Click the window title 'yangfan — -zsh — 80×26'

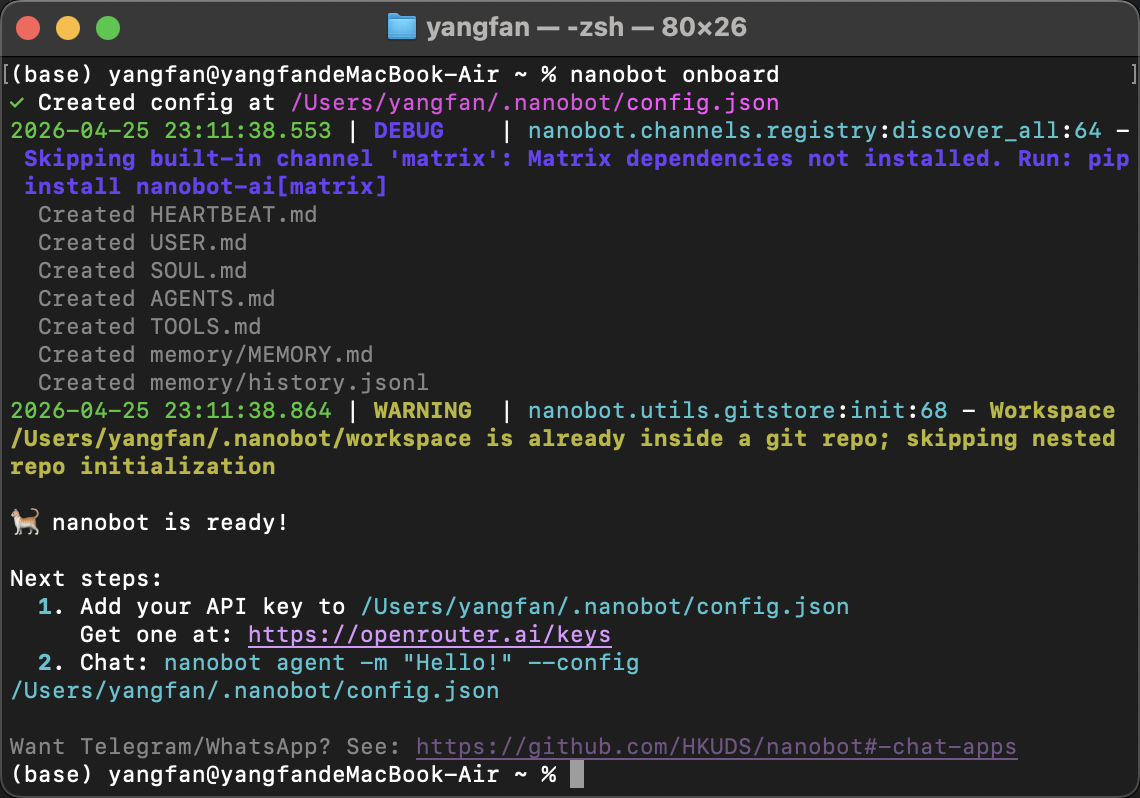coord(586,28)
